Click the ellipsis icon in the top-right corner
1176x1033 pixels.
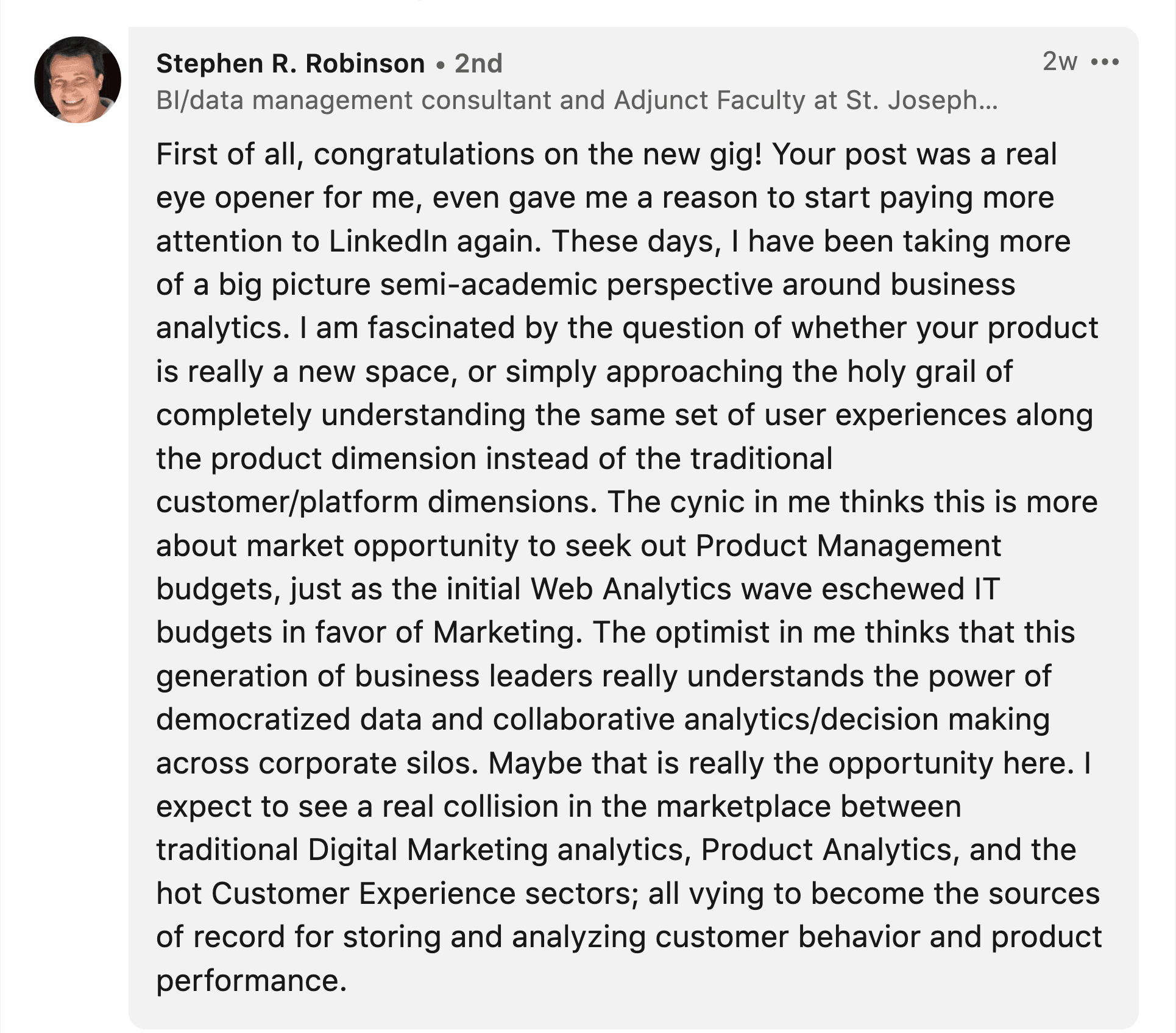[x=1104, y=61]
